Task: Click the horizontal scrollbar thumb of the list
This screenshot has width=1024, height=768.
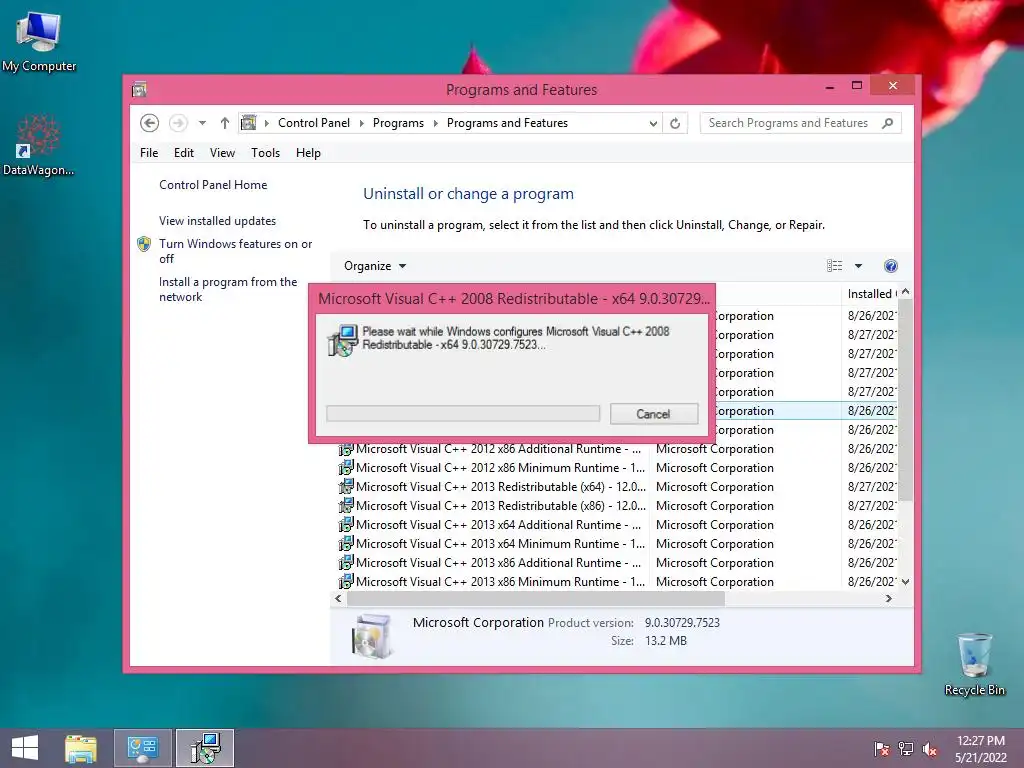Action: (536, 598)
